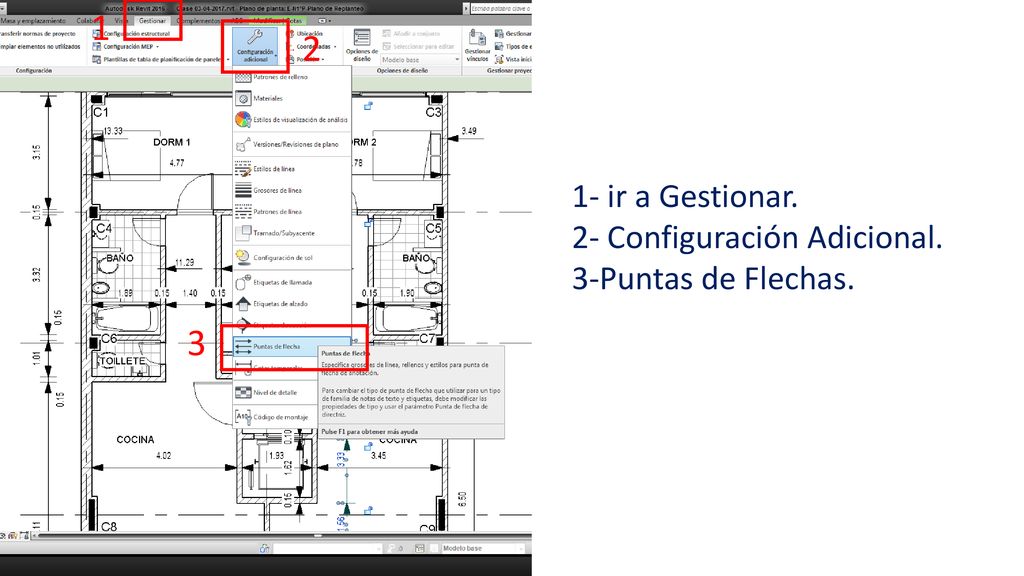1024x576 pixels.
Task: Click the 3.45 dimension in COCINA
Action: click(379, 456)
